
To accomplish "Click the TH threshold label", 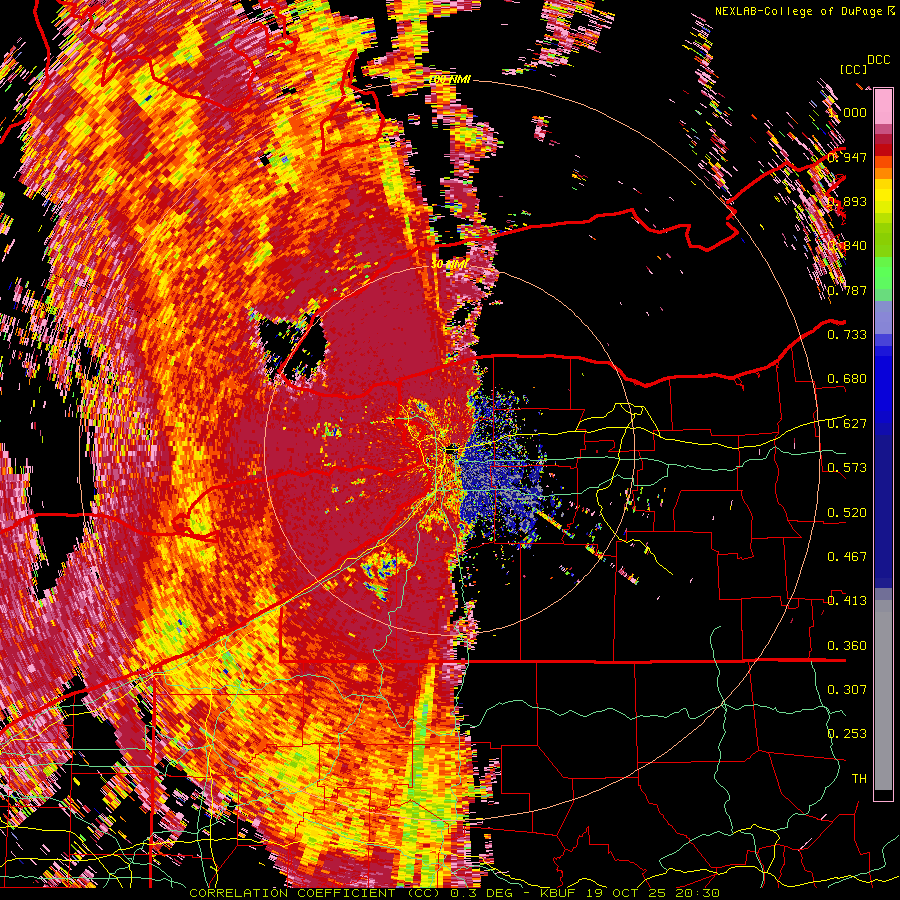I will [x=859, y=778].
